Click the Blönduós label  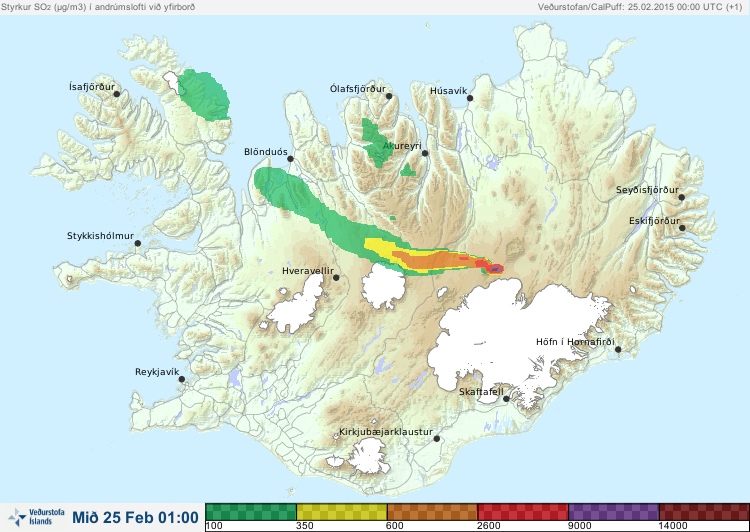[266, 152]
